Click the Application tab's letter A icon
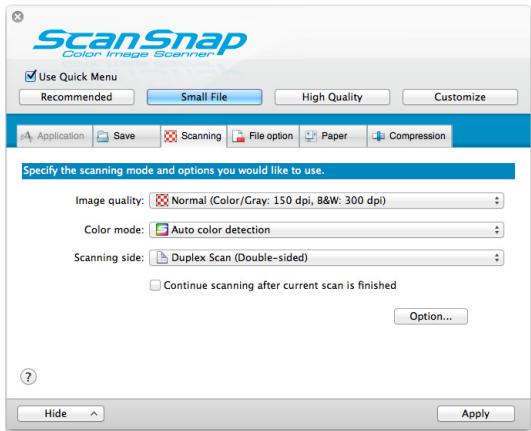The image size is (531, 431). point(27,136)
